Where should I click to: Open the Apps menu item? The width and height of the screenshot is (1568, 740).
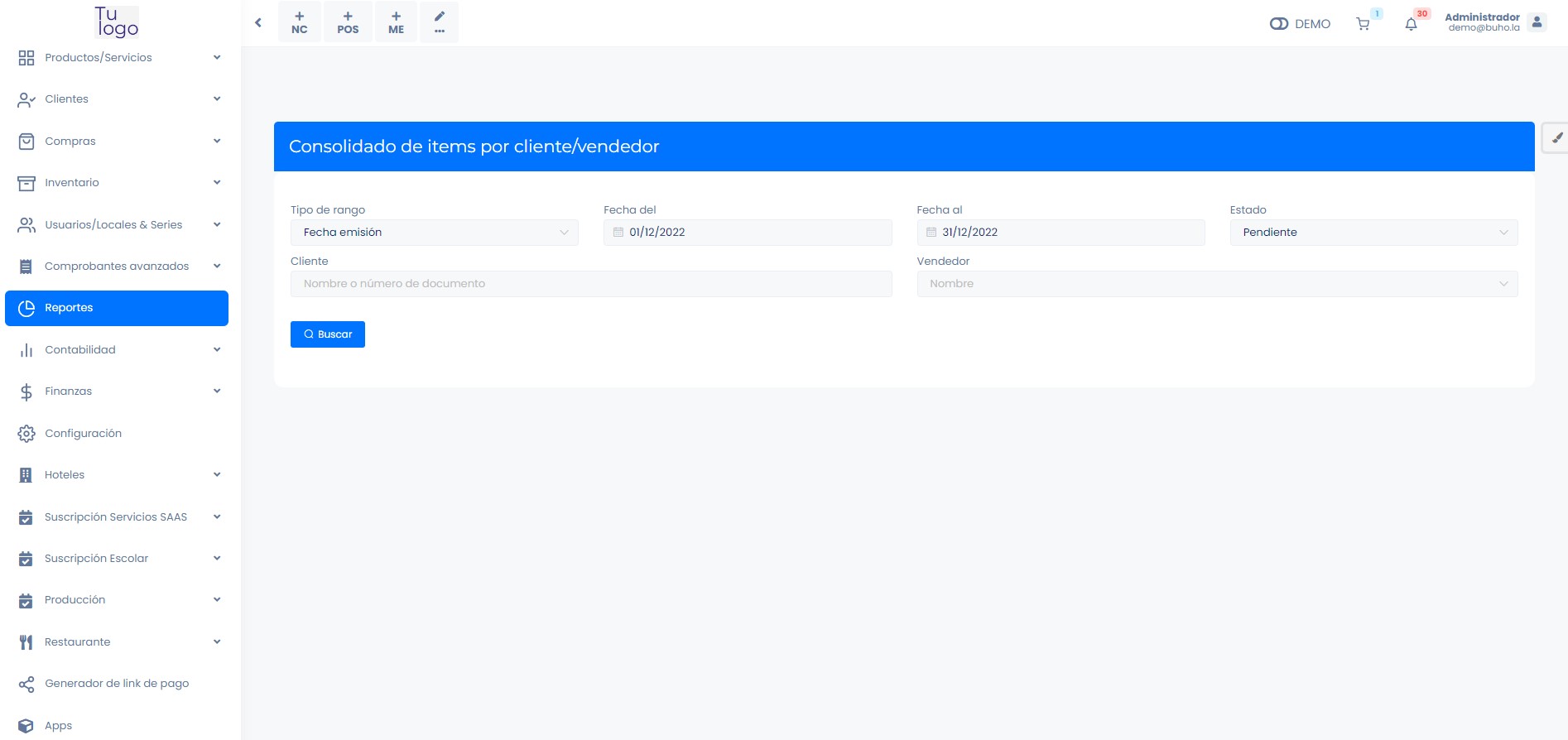58,726
